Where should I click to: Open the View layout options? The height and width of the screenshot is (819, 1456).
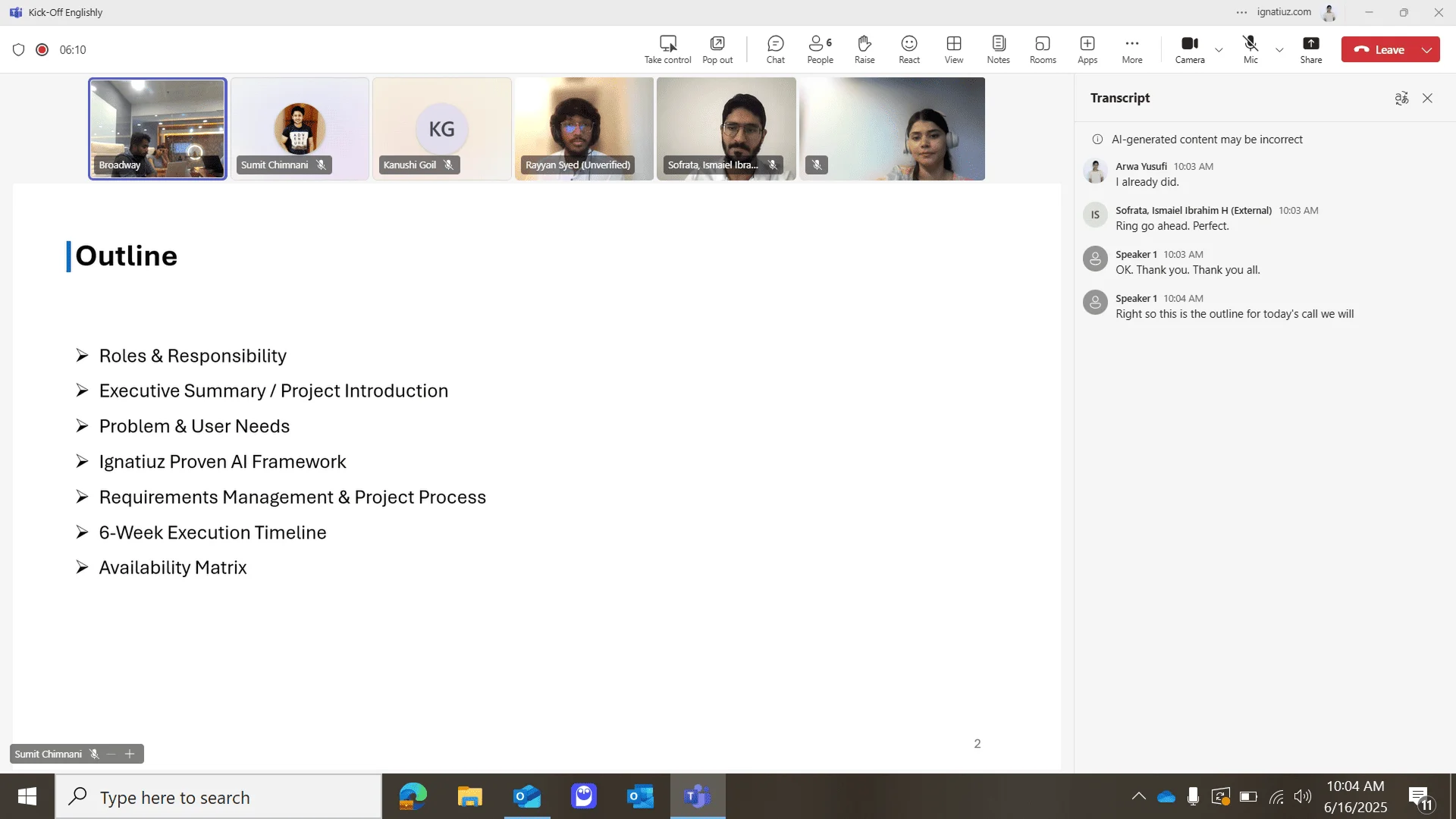tap(954, 49)
